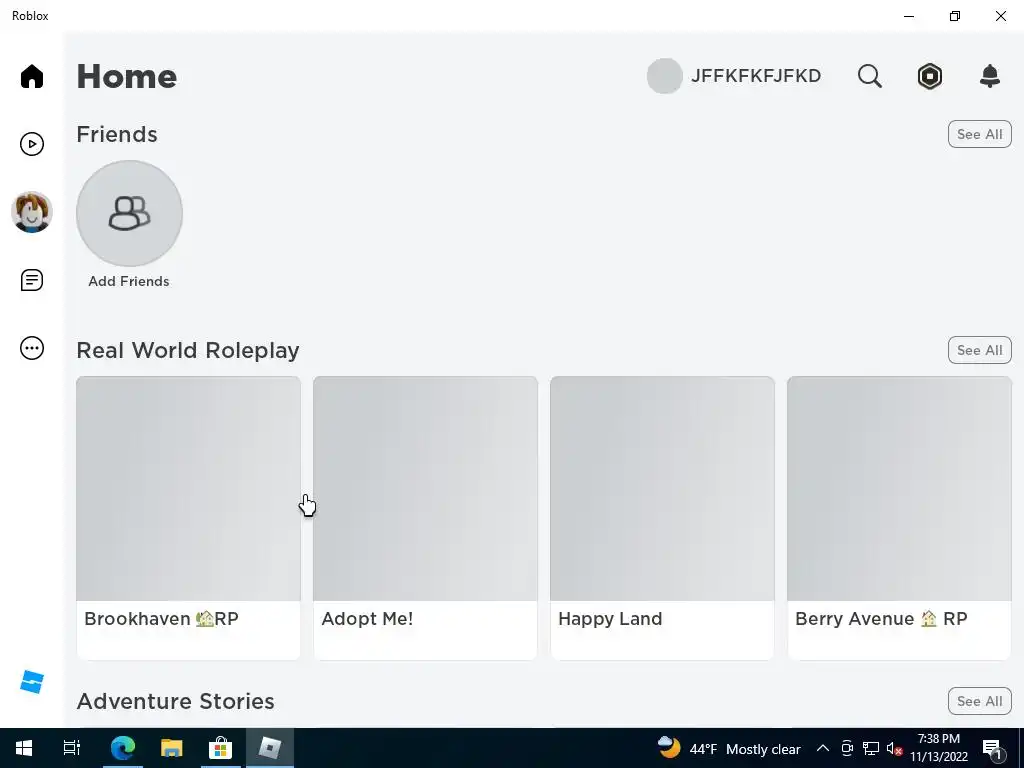Open the Berry Avenue RP game thumbnail
This screenshot has width=1024, height=768.
(899, 488)
